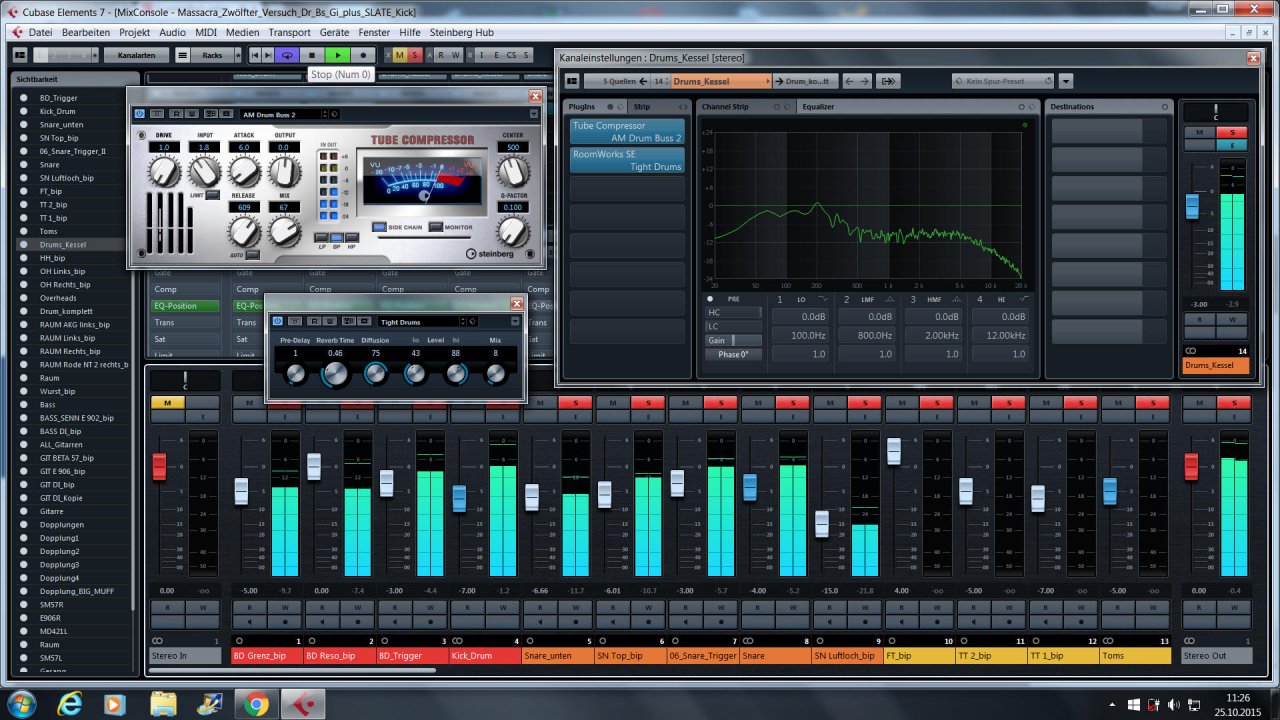
Task: Click HC high-cut button in equalizer section
Action: tap(733, 313)
